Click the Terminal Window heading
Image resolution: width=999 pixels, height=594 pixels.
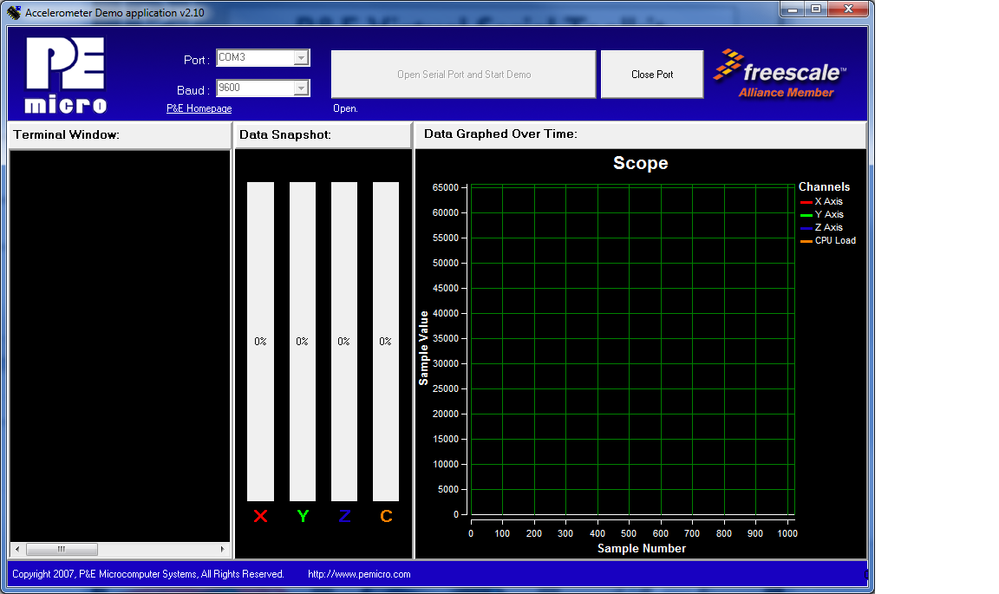click(66, 134)
